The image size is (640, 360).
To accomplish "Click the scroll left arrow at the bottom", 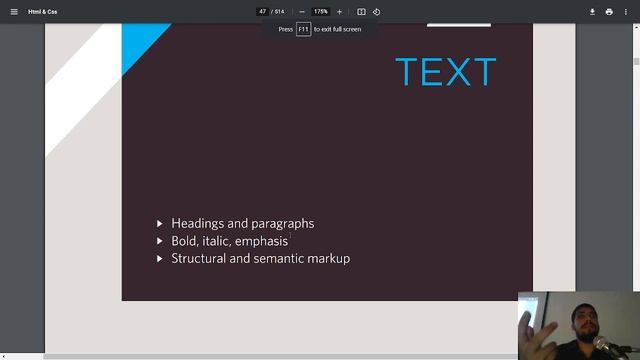I will tap(3, 357).
